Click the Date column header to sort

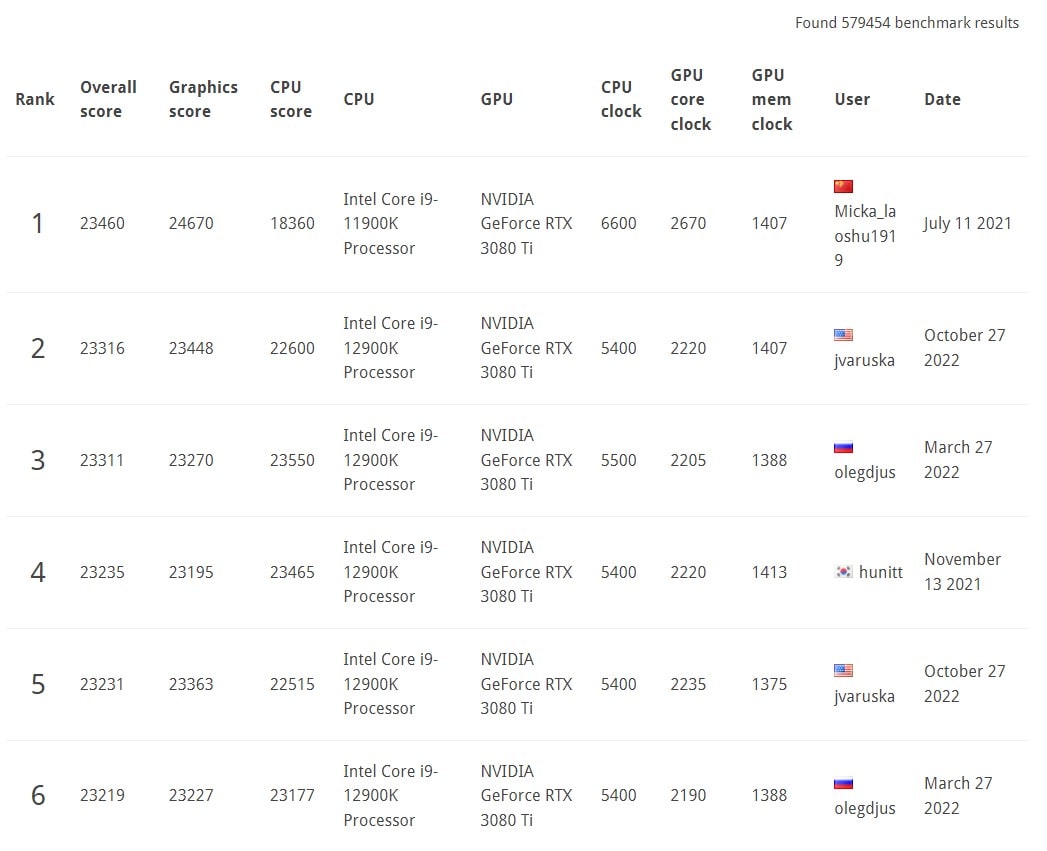tap(942, 99)
